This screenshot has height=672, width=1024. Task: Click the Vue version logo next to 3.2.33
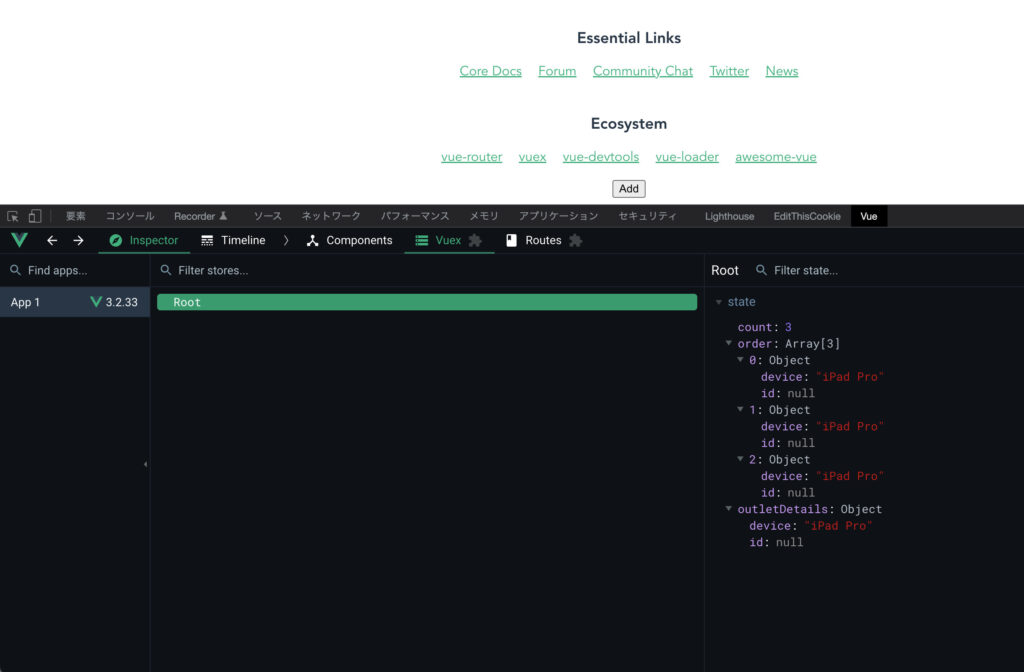click(96, 302)
